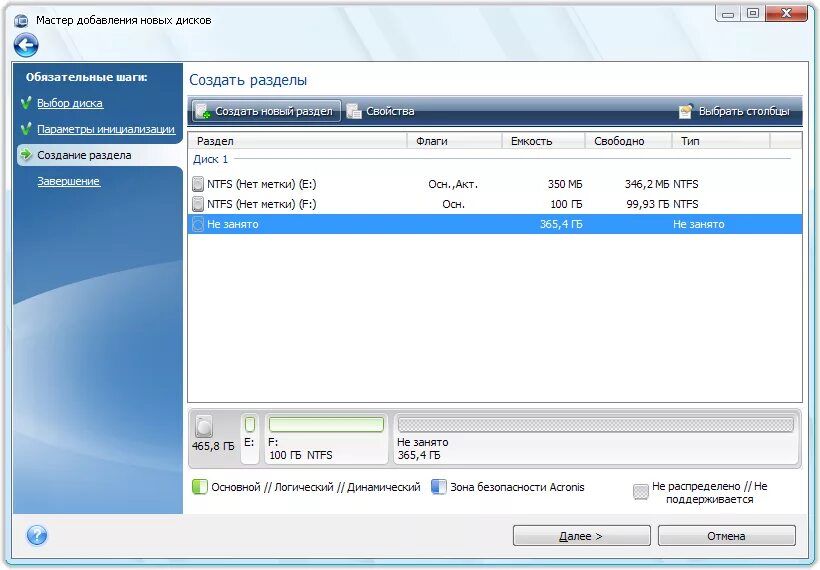Sort by Емкость column header
The height and width of the screenshot is (570, 820).
(543, 141)
